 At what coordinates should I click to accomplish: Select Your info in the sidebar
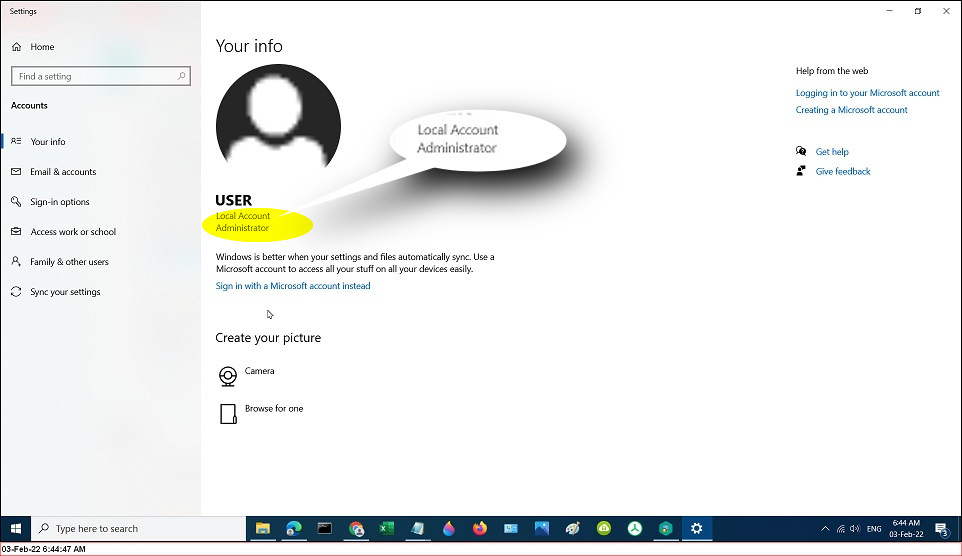[x=48, y=142]
